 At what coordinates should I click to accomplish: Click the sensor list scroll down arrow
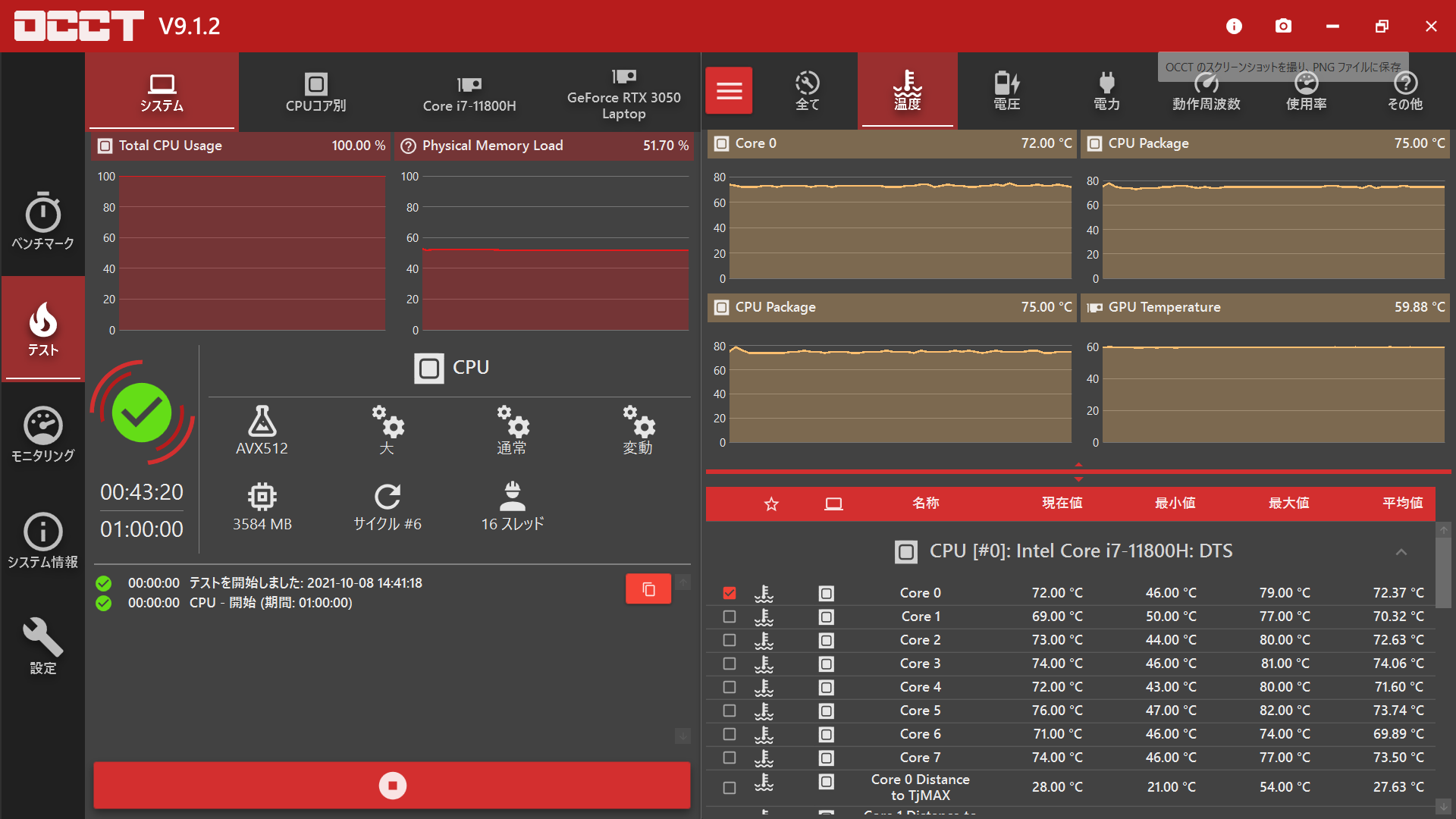tap(1443, 807)
